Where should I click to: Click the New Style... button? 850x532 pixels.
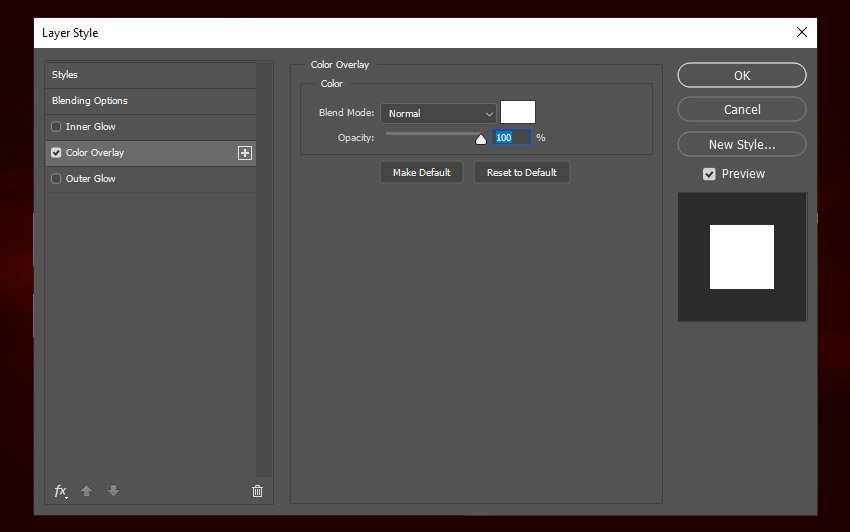[741, 144]
